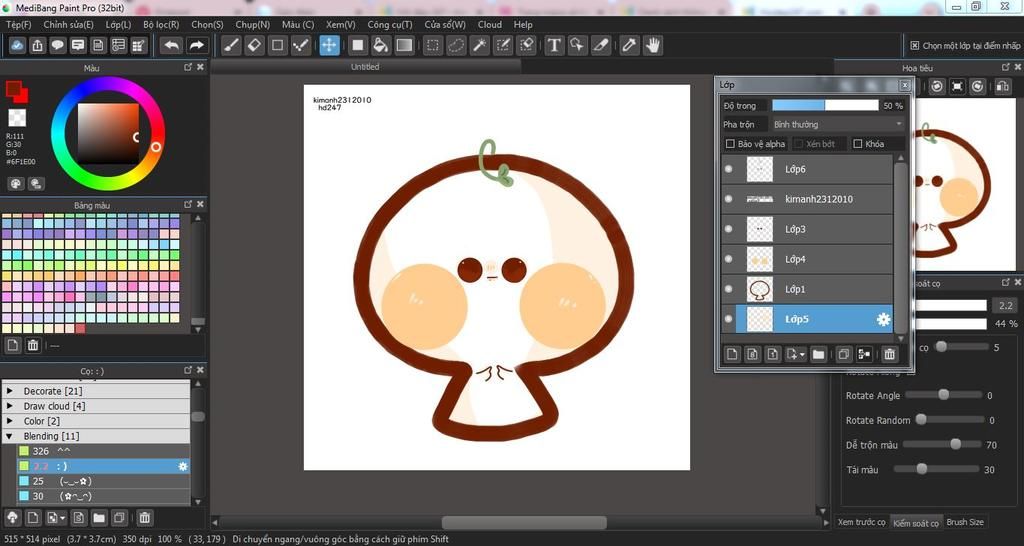Hide the Lớp4 layer
This screenshot has width=1024, height=546.
(729, 259)
